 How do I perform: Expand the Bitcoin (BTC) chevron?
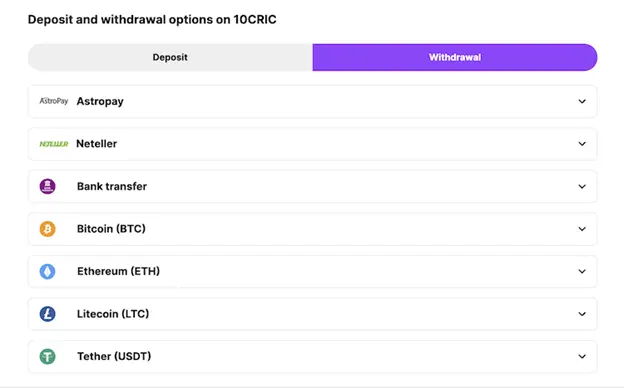[582, 229]
